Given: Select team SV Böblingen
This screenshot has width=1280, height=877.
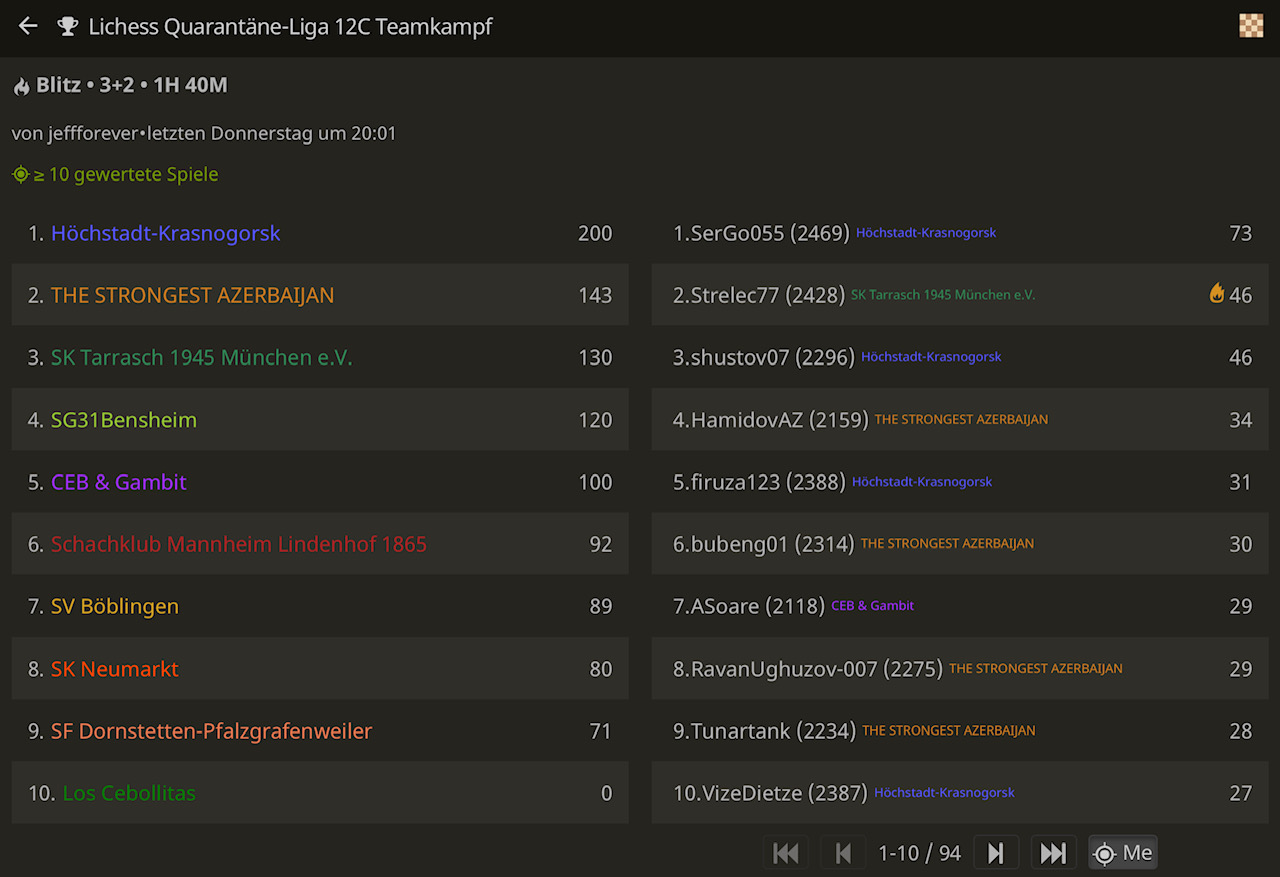Looking at the screenshot, I should tap(320, 606).
